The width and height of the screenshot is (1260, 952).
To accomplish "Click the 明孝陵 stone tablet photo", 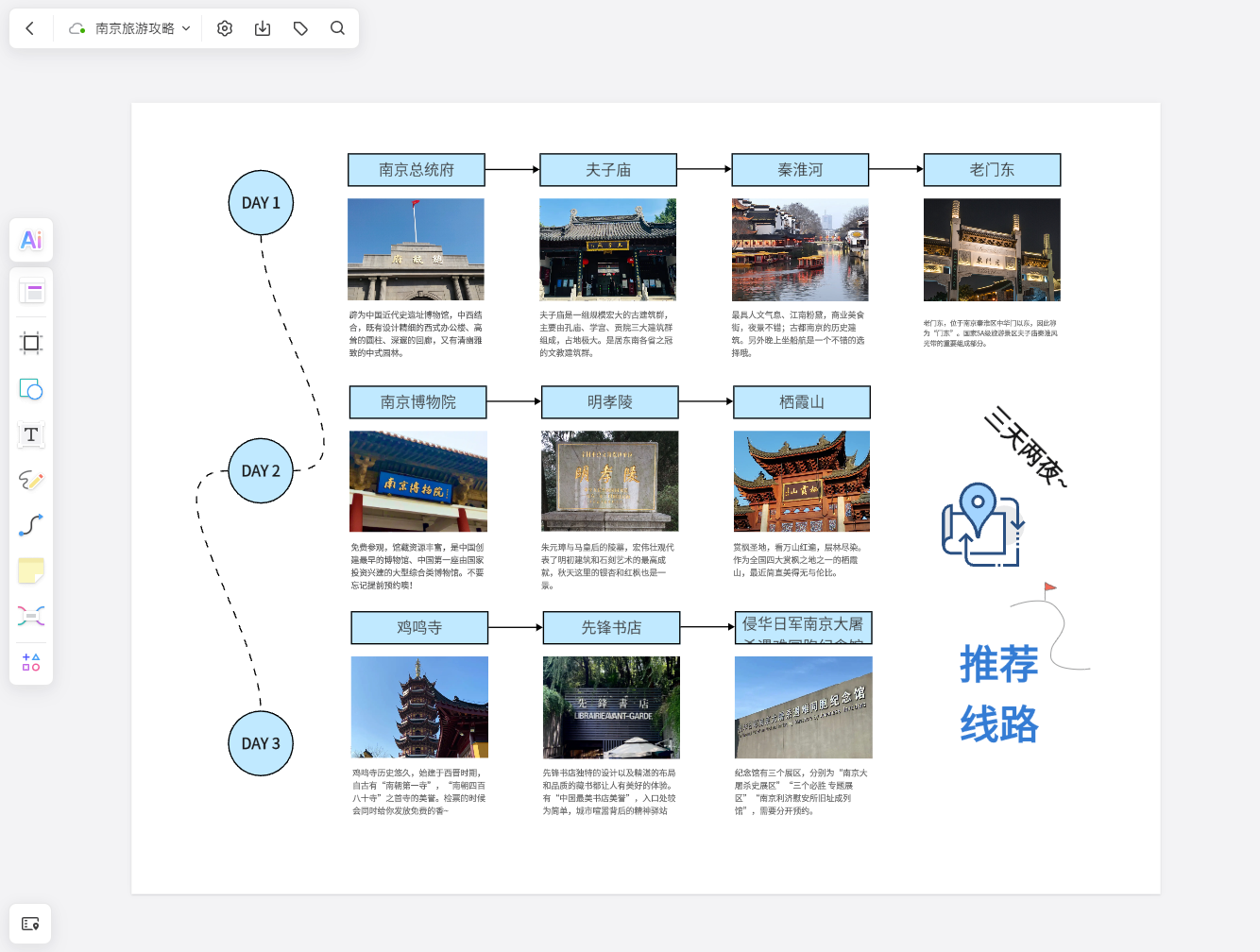I will coord(610,481).
